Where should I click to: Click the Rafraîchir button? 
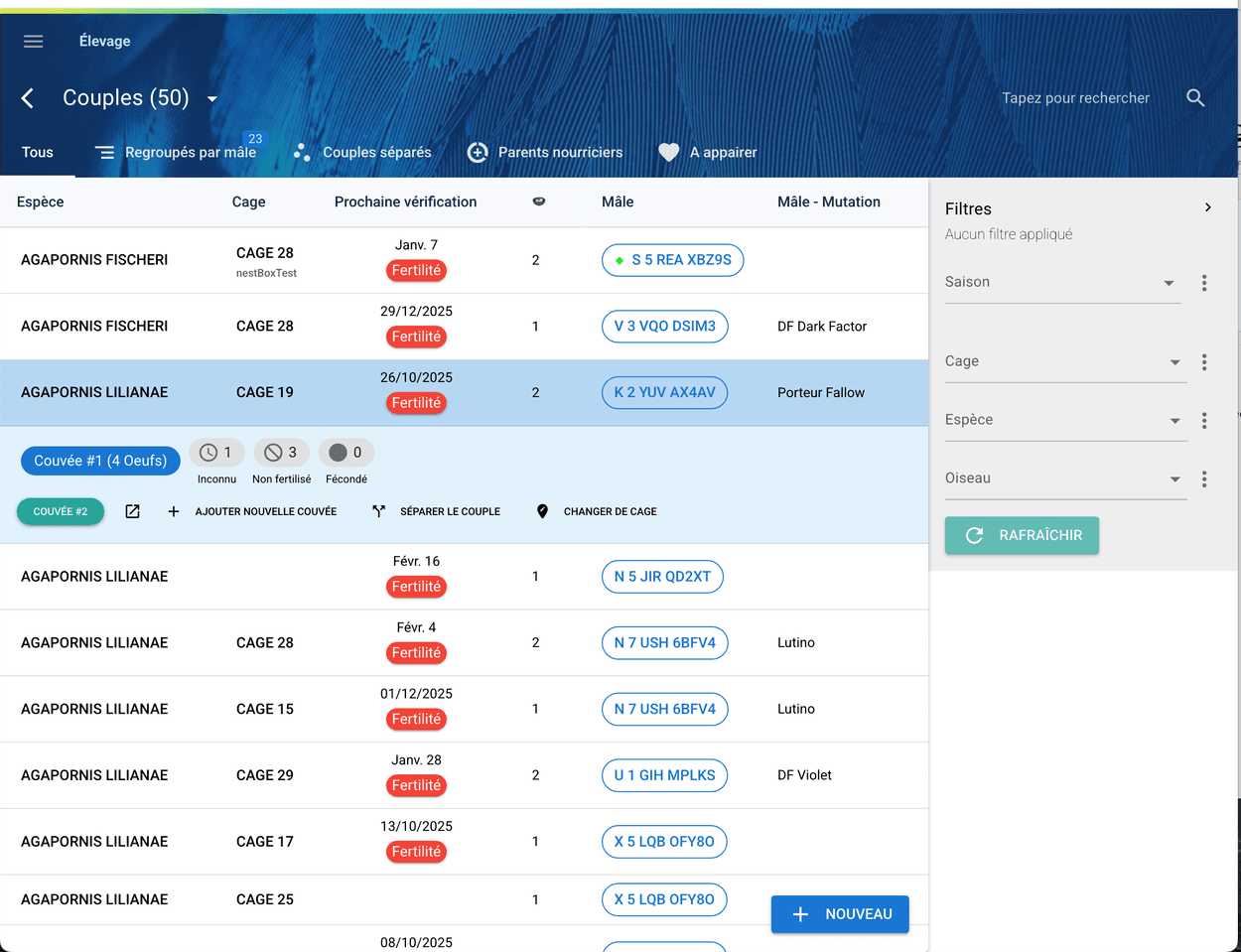coord(1022,535)
